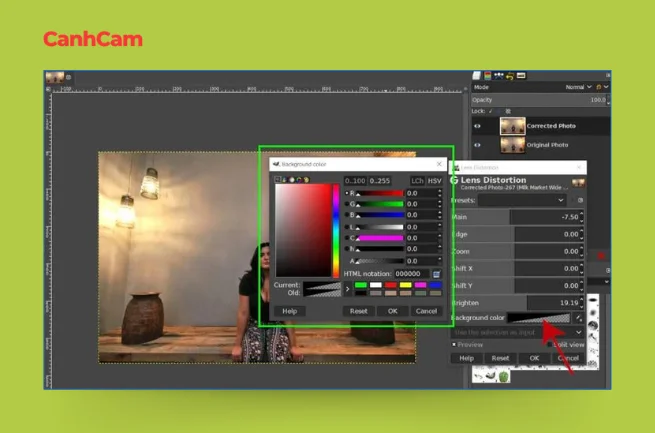
Task: Pick color with eyedropper beside HTML notation
Action: (437, 273)
